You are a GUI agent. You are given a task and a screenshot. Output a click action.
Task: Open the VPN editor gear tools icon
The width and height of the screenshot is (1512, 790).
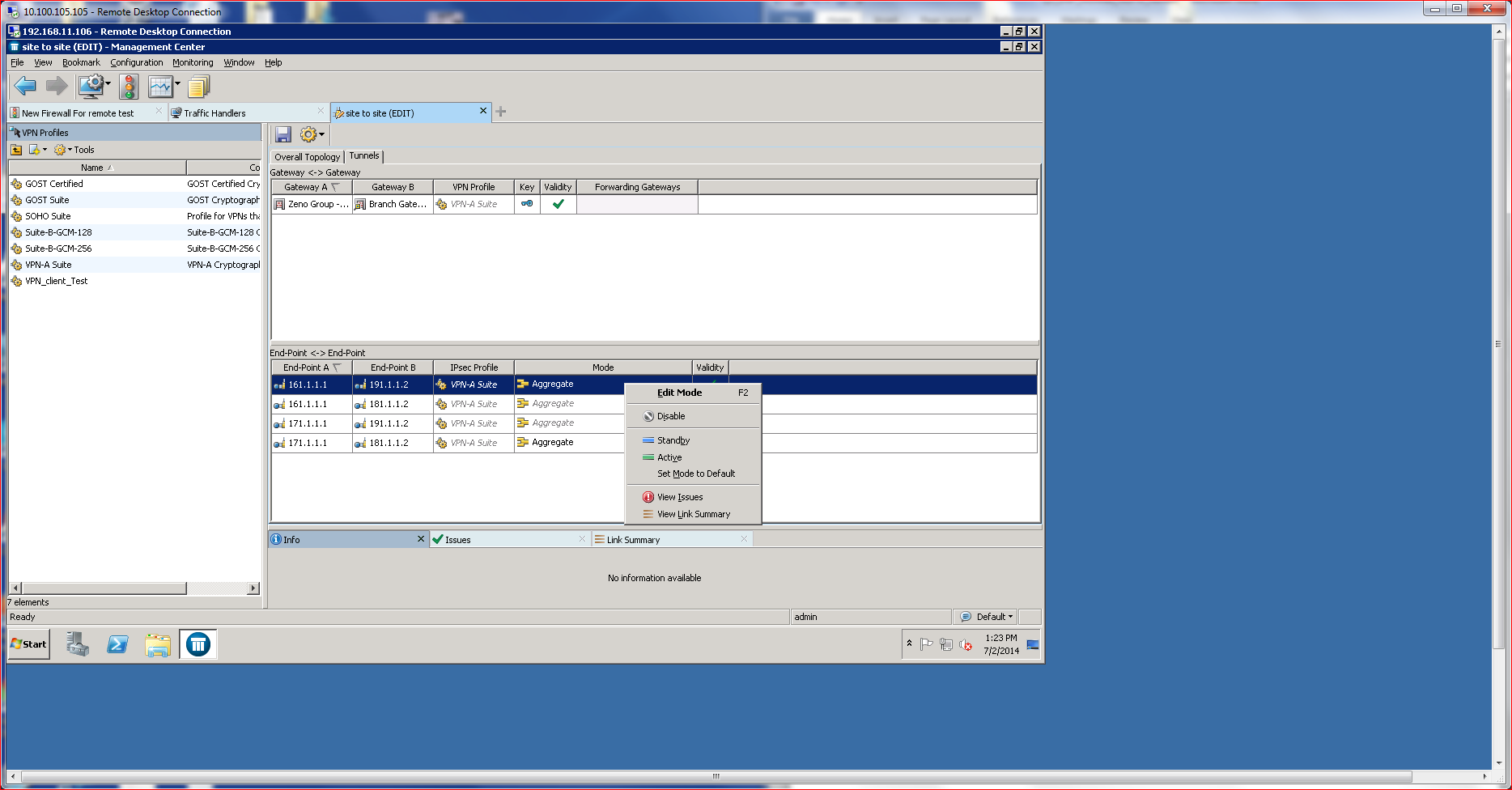click(308, 134)
